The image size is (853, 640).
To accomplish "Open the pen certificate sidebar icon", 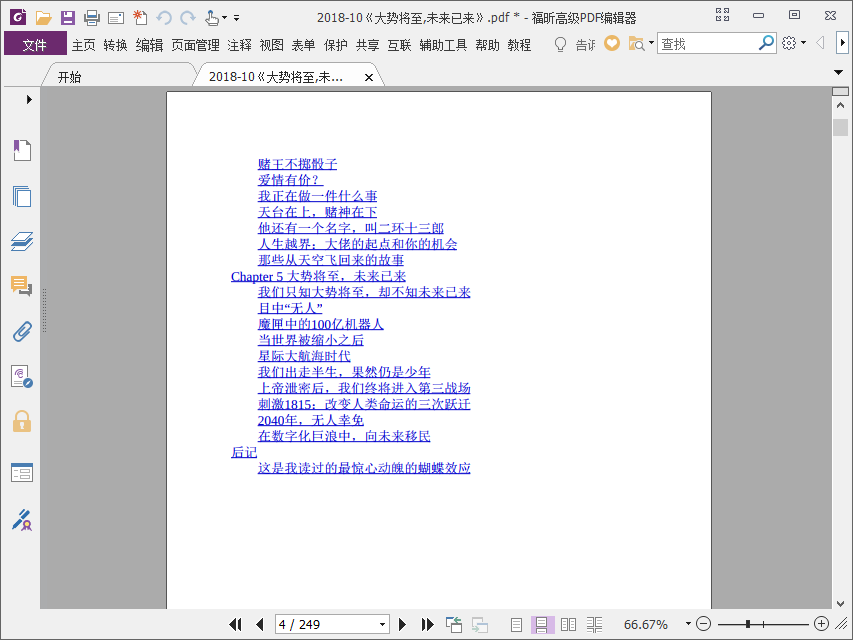I will pos(22,520).
